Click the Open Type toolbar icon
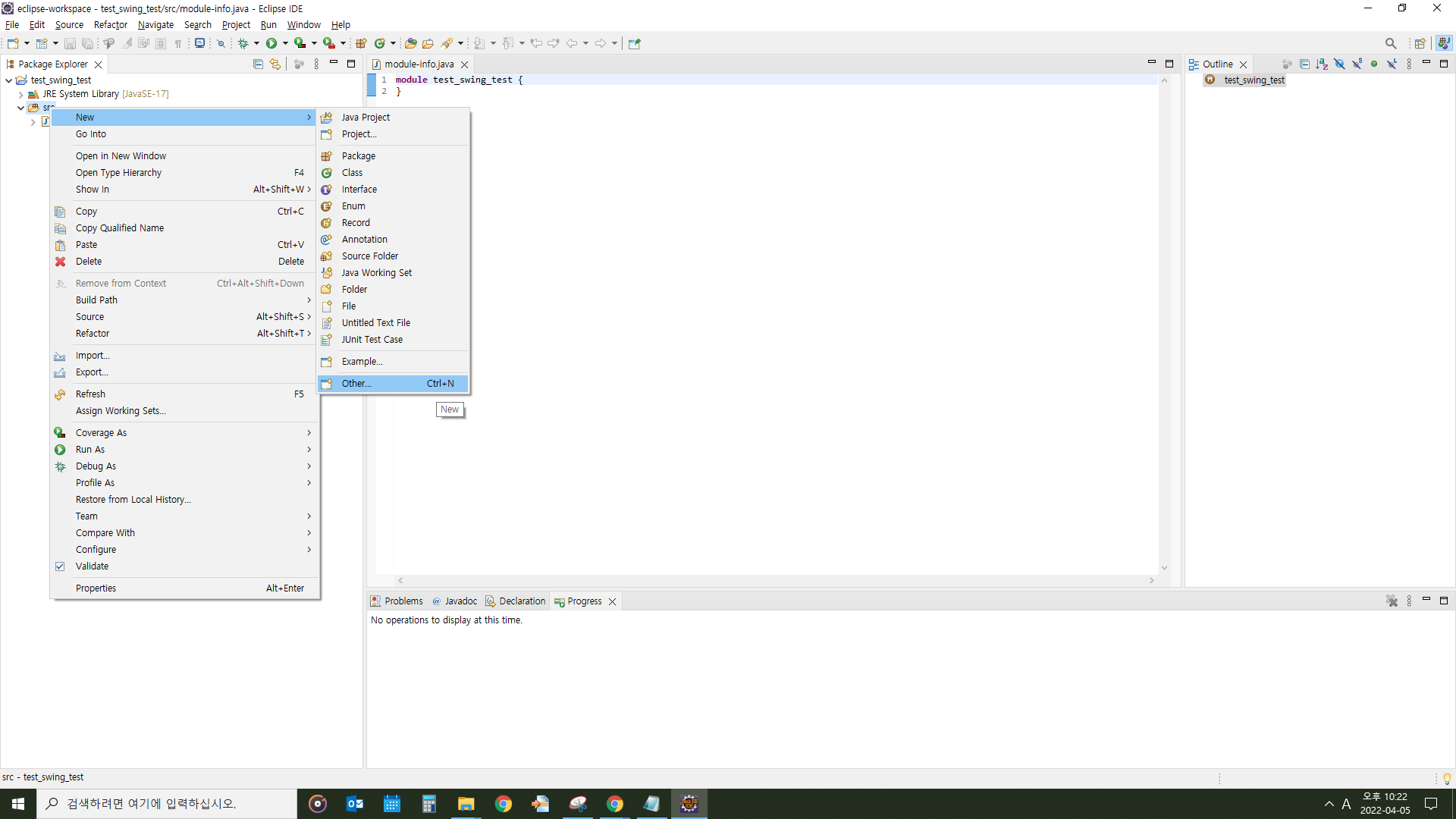The image size is (1456, 819). tap(410, 43)
